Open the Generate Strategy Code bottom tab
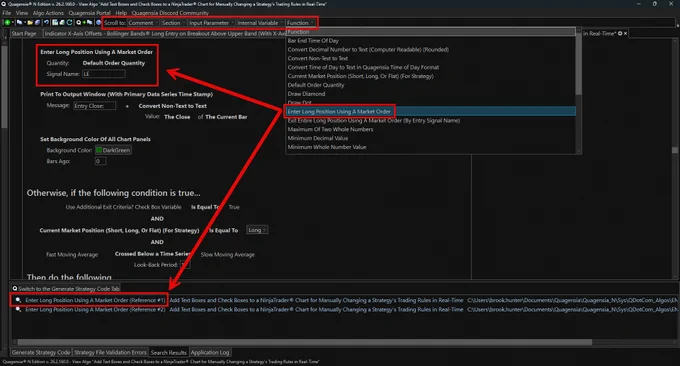 pos(41,353)
